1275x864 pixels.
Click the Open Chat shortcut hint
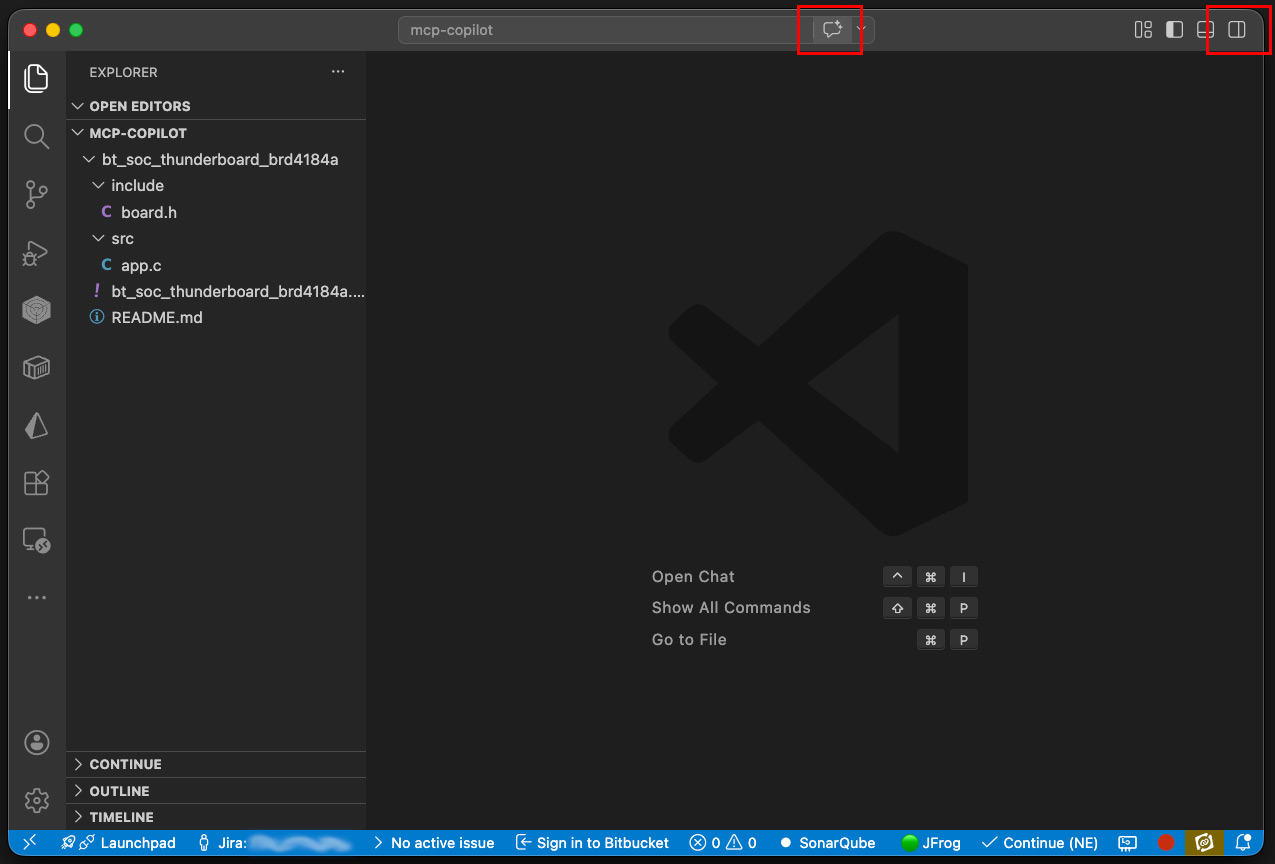click(x=693, y=576)
